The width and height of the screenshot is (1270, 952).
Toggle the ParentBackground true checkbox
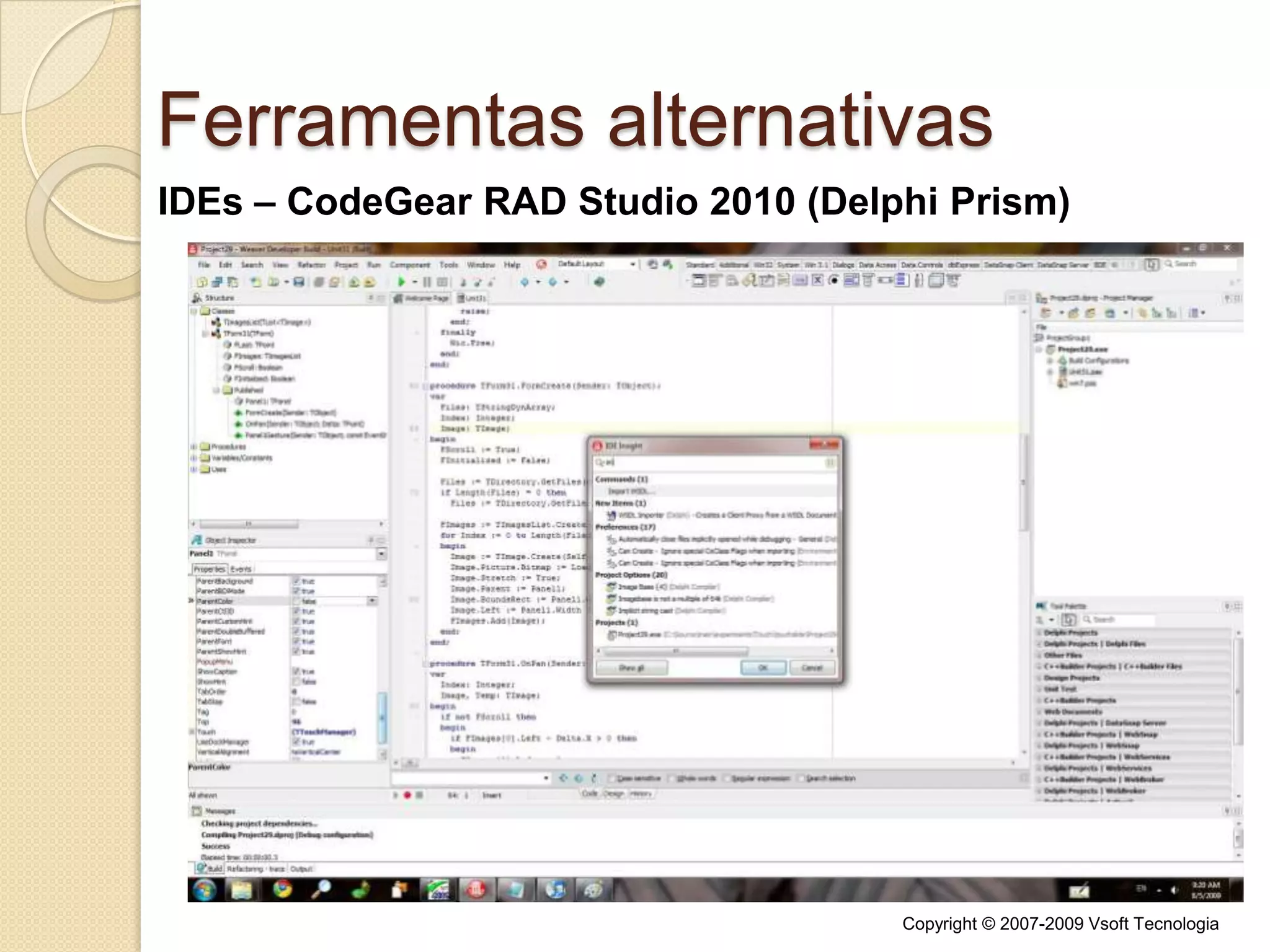pos(296,581)
